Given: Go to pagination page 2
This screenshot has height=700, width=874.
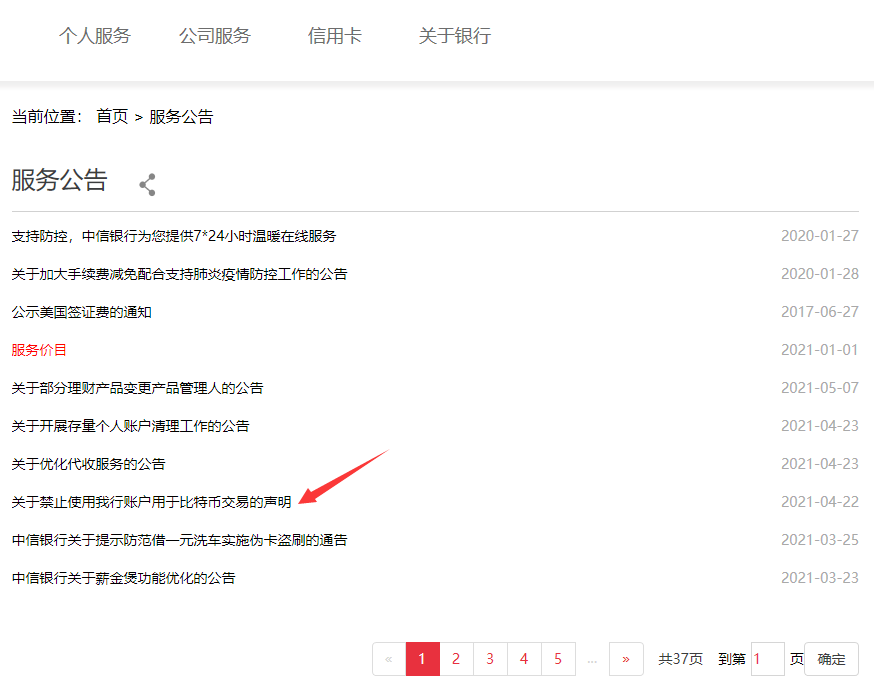Looking at the screenshot, I should pyautogui.click(x=457, y=659).
